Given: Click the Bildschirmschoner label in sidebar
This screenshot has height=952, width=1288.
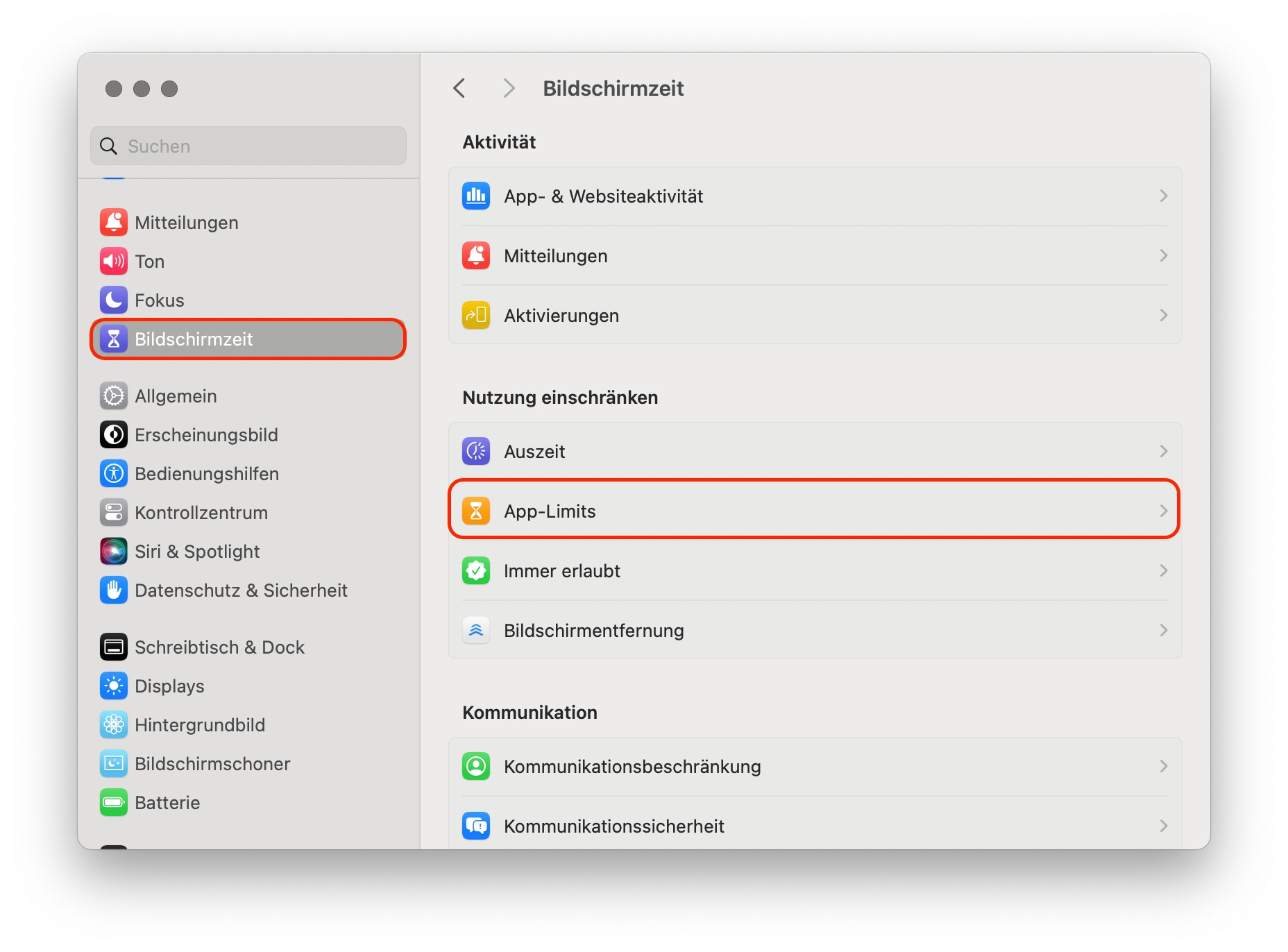Looking at the screenshot, I should 212,764.
